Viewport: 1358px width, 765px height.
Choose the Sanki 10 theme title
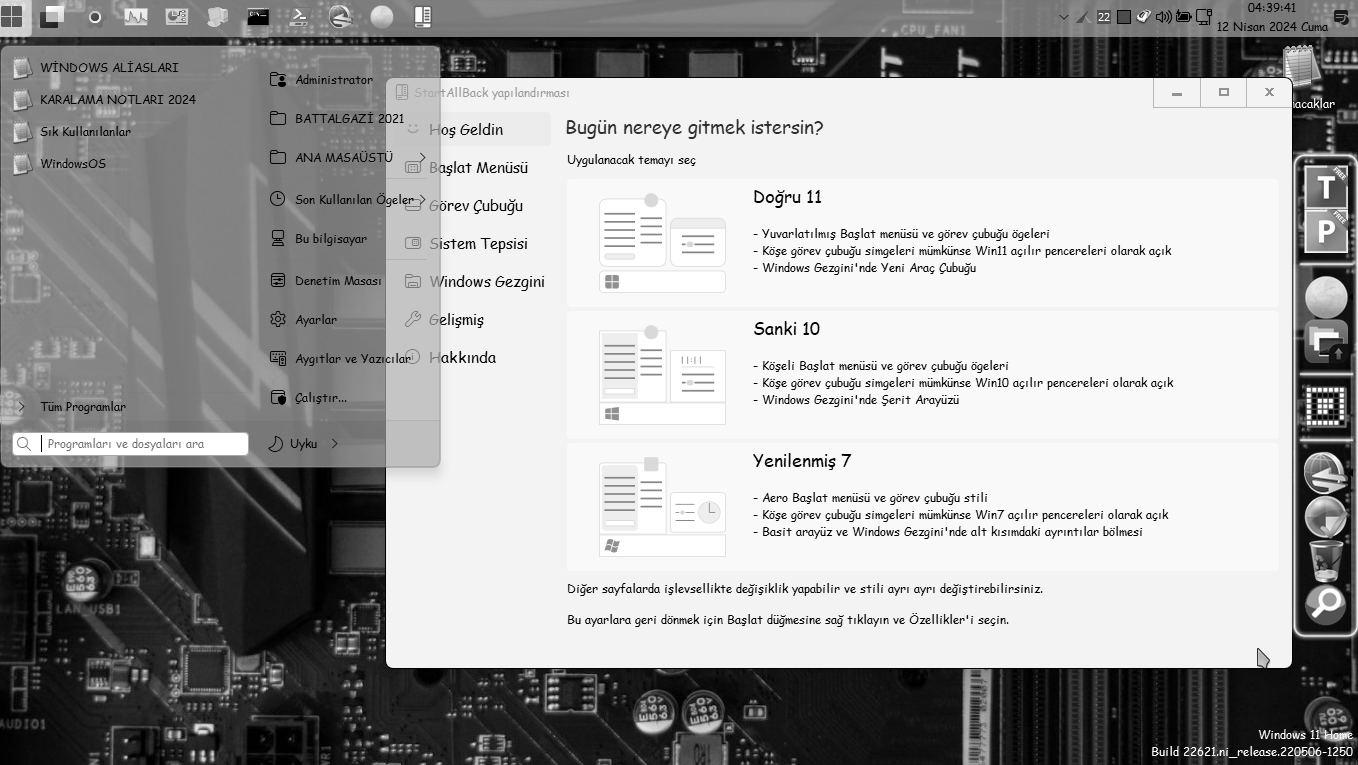786,329
